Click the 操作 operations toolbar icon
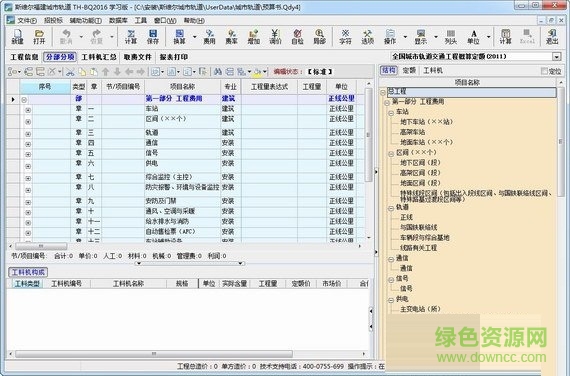 pos(390,37)
